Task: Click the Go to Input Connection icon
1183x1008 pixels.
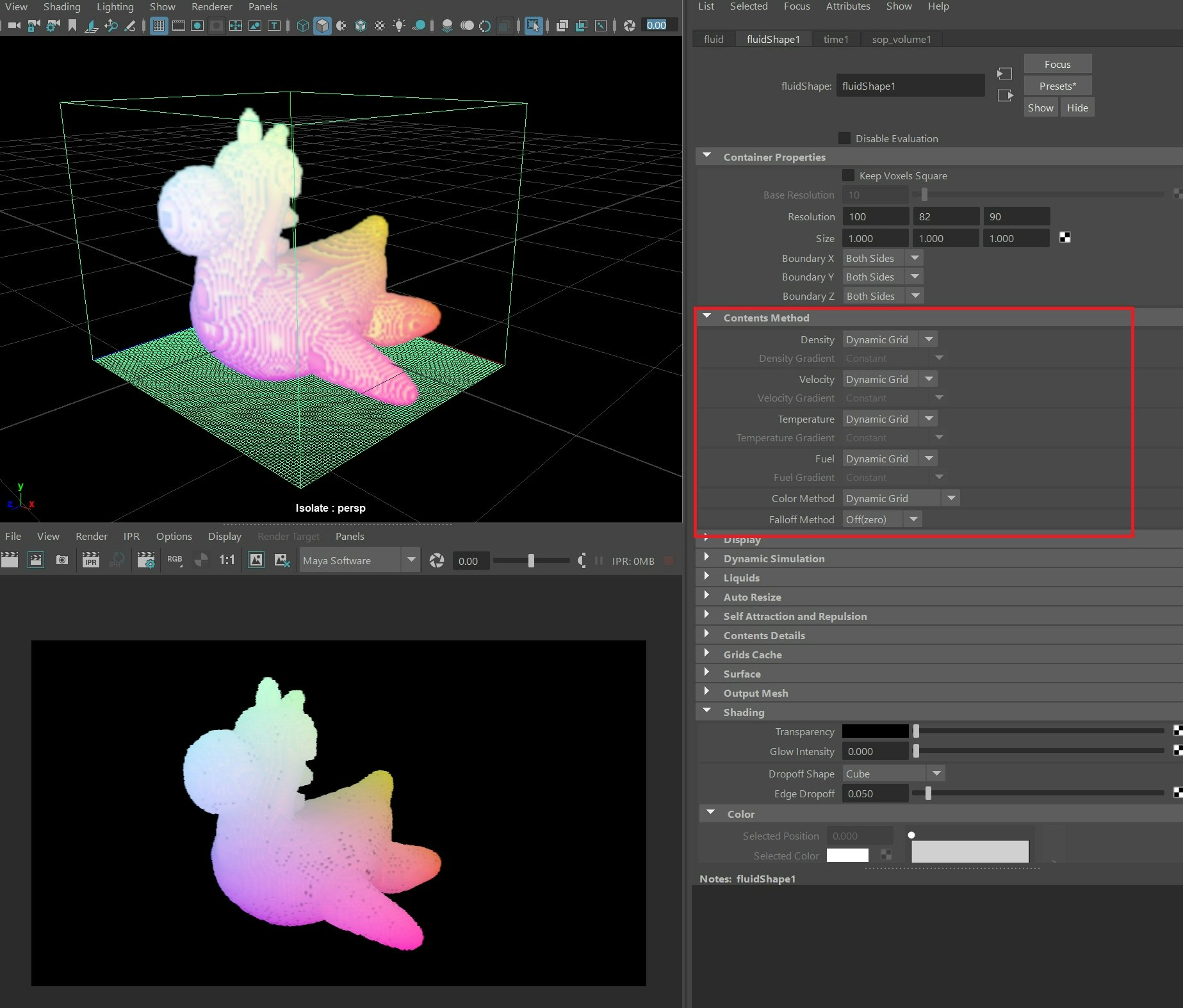Action: click(x=1004, y=74)
